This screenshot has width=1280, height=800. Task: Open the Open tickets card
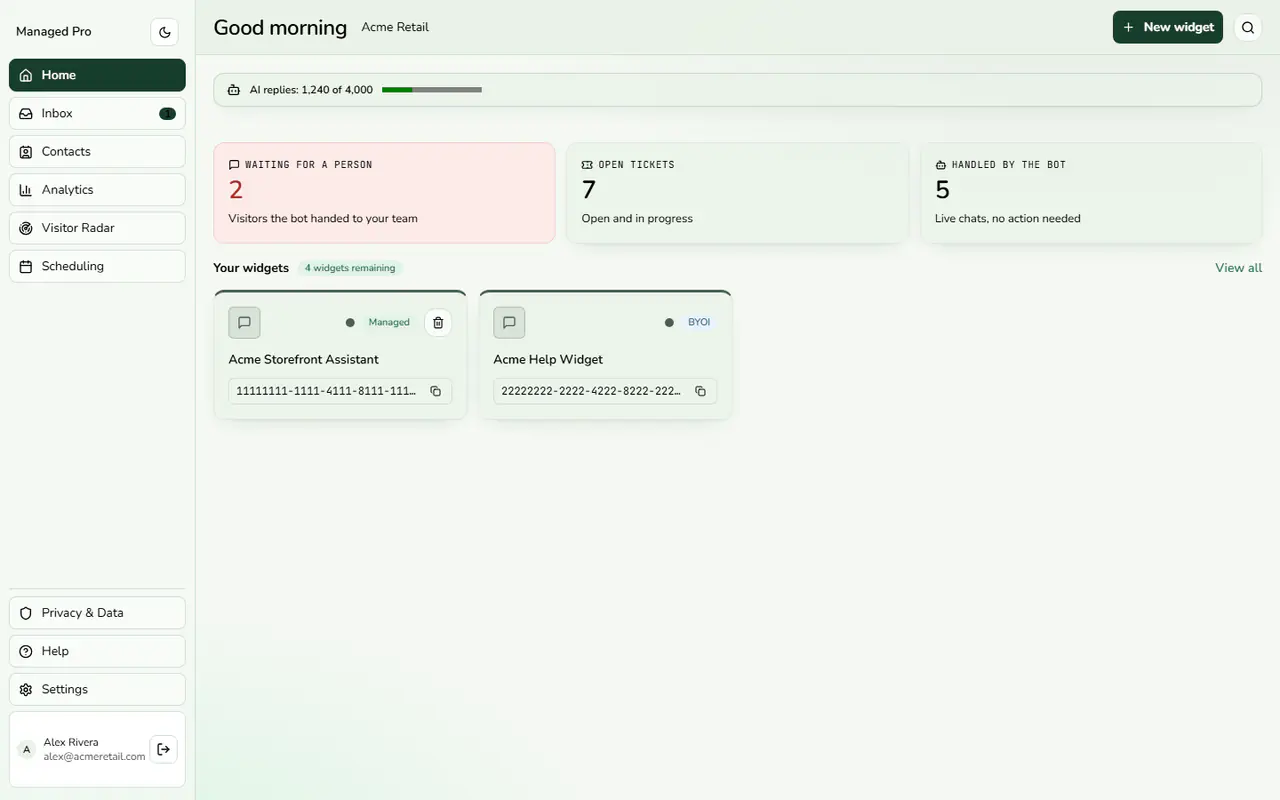tap(737, 193)
